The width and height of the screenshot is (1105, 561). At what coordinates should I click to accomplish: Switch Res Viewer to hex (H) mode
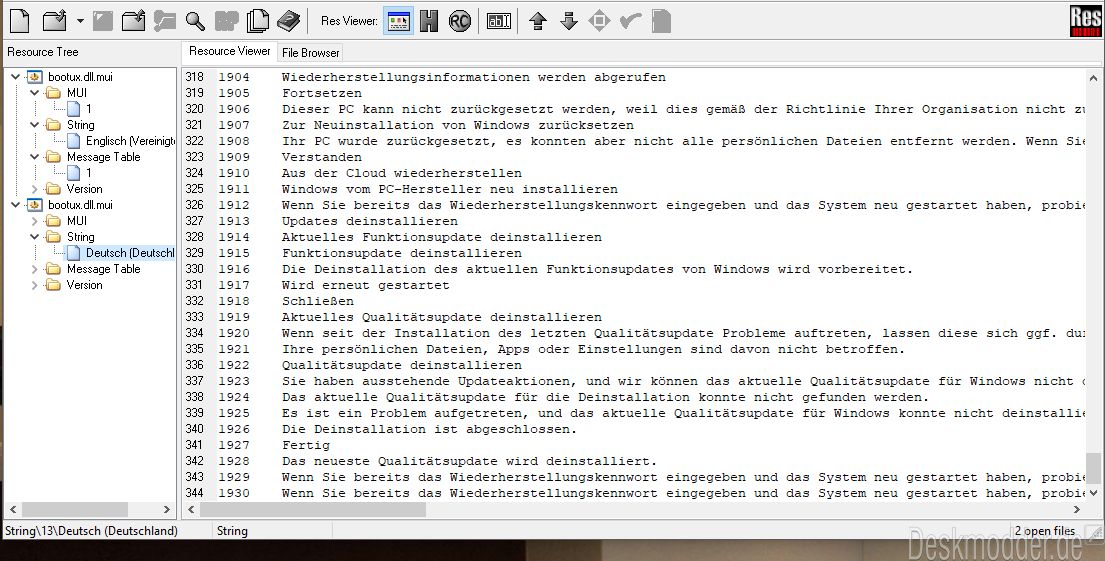point(428,21)
